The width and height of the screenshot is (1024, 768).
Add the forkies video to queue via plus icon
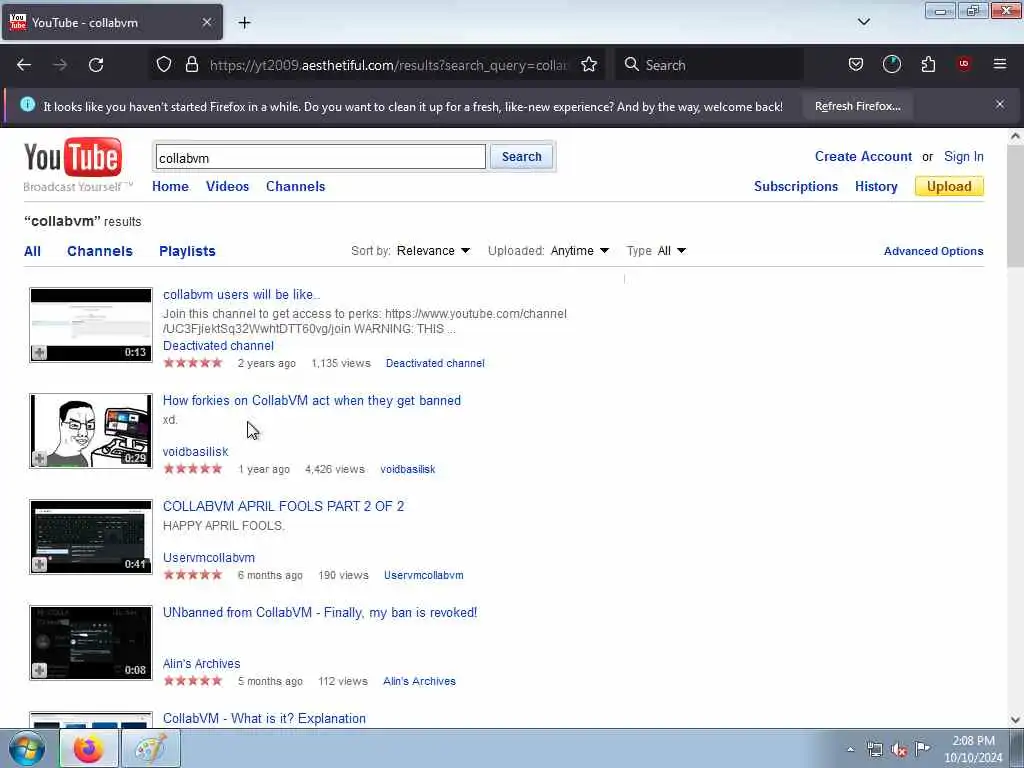(39, 458)
